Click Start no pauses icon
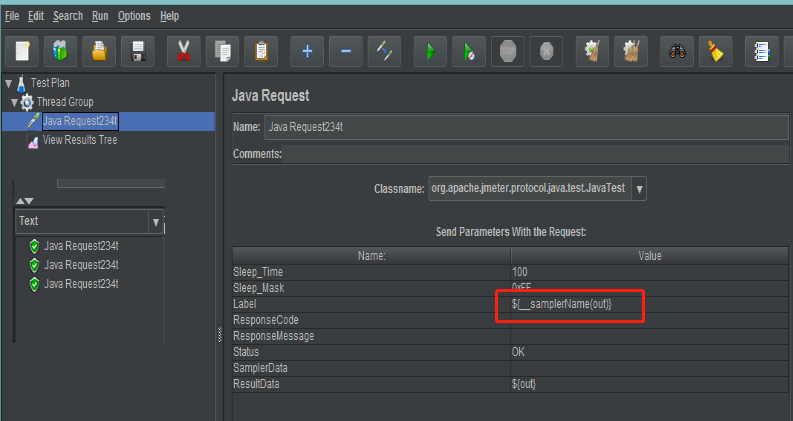Image resolution: width=793 pixels, height=421 pixels. coord(469,51)
